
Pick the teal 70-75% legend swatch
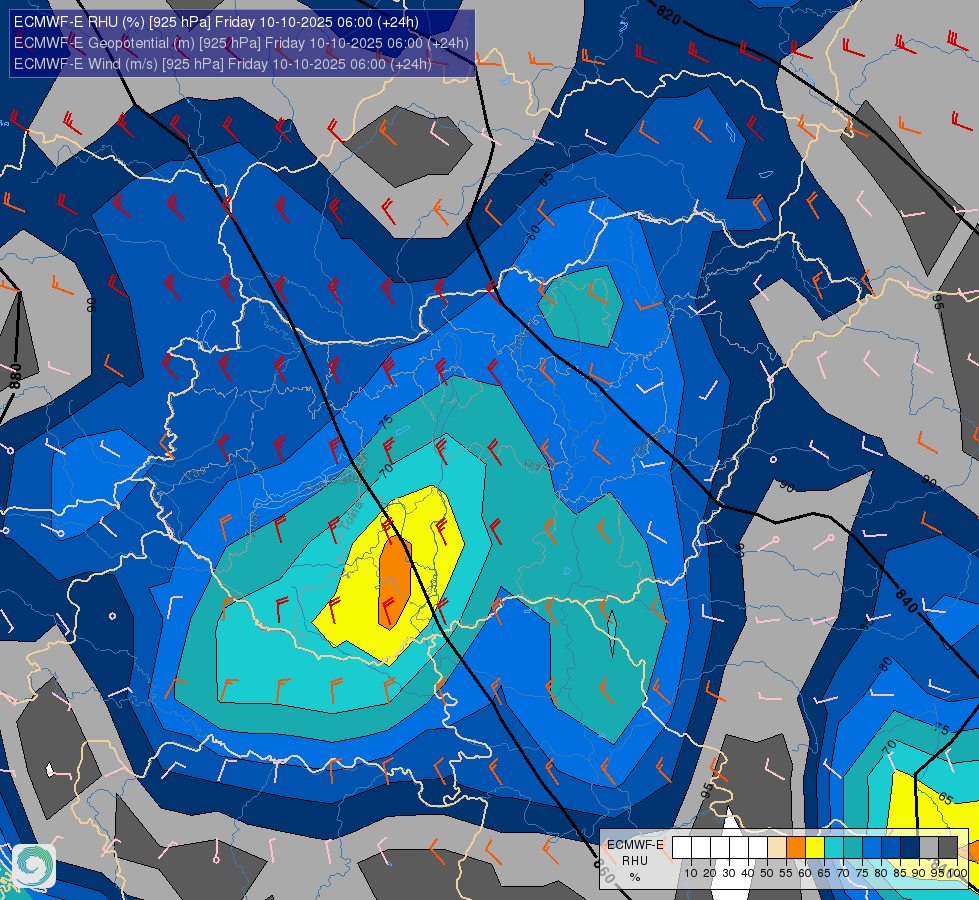pos(853,847)
